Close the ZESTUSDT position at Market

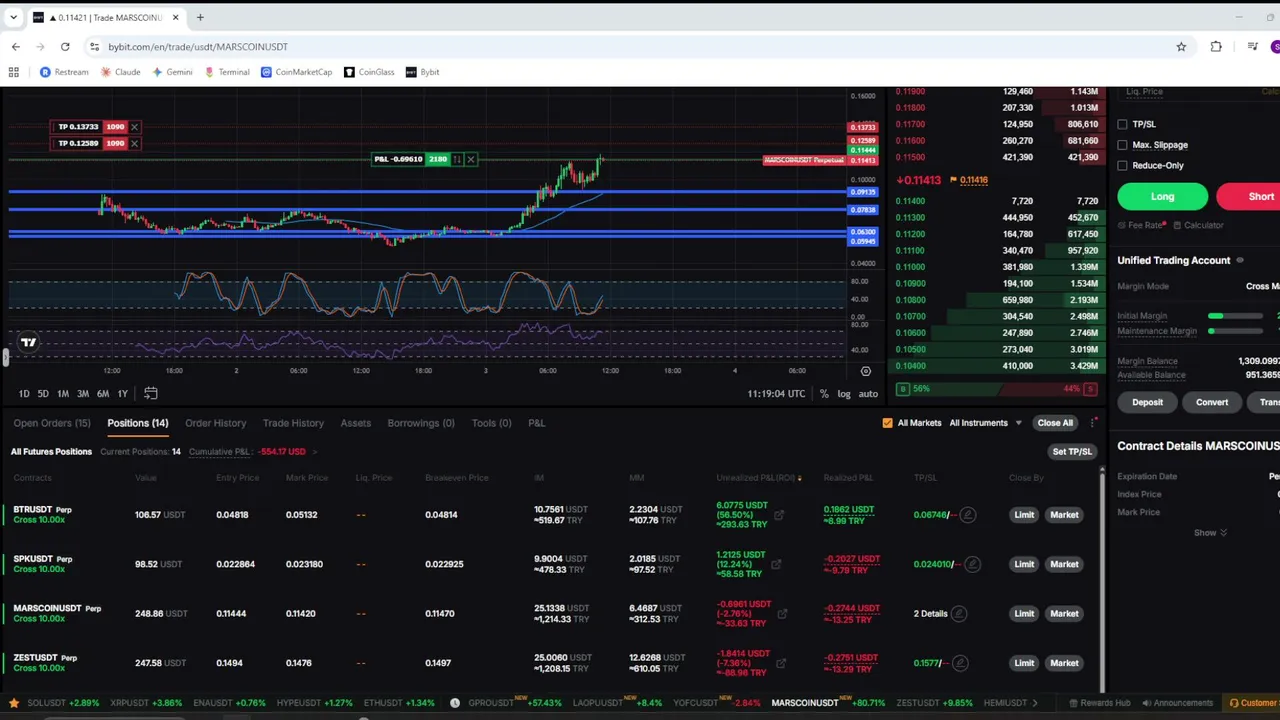(1064, 663)
